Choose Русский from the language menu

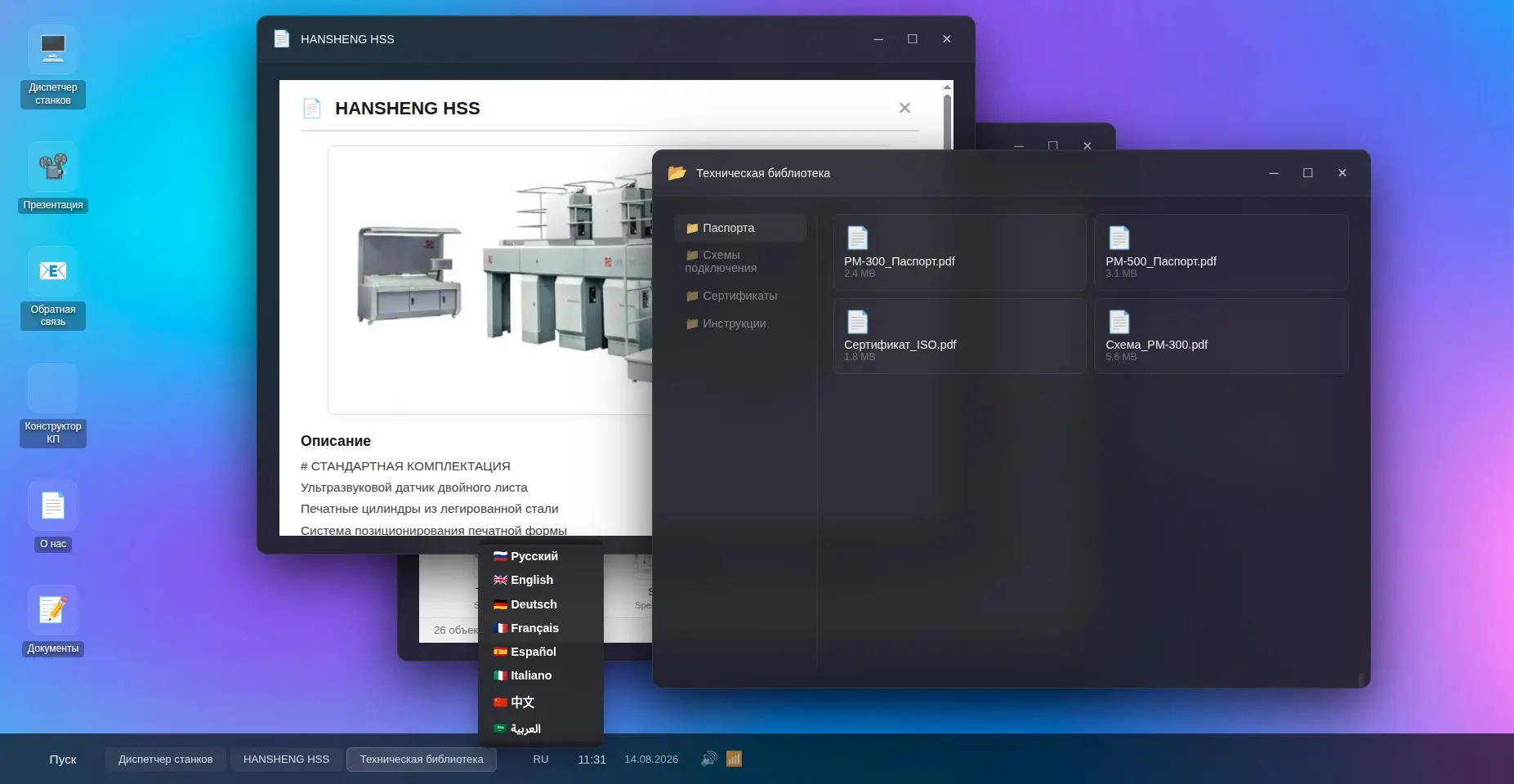point(541,556)
